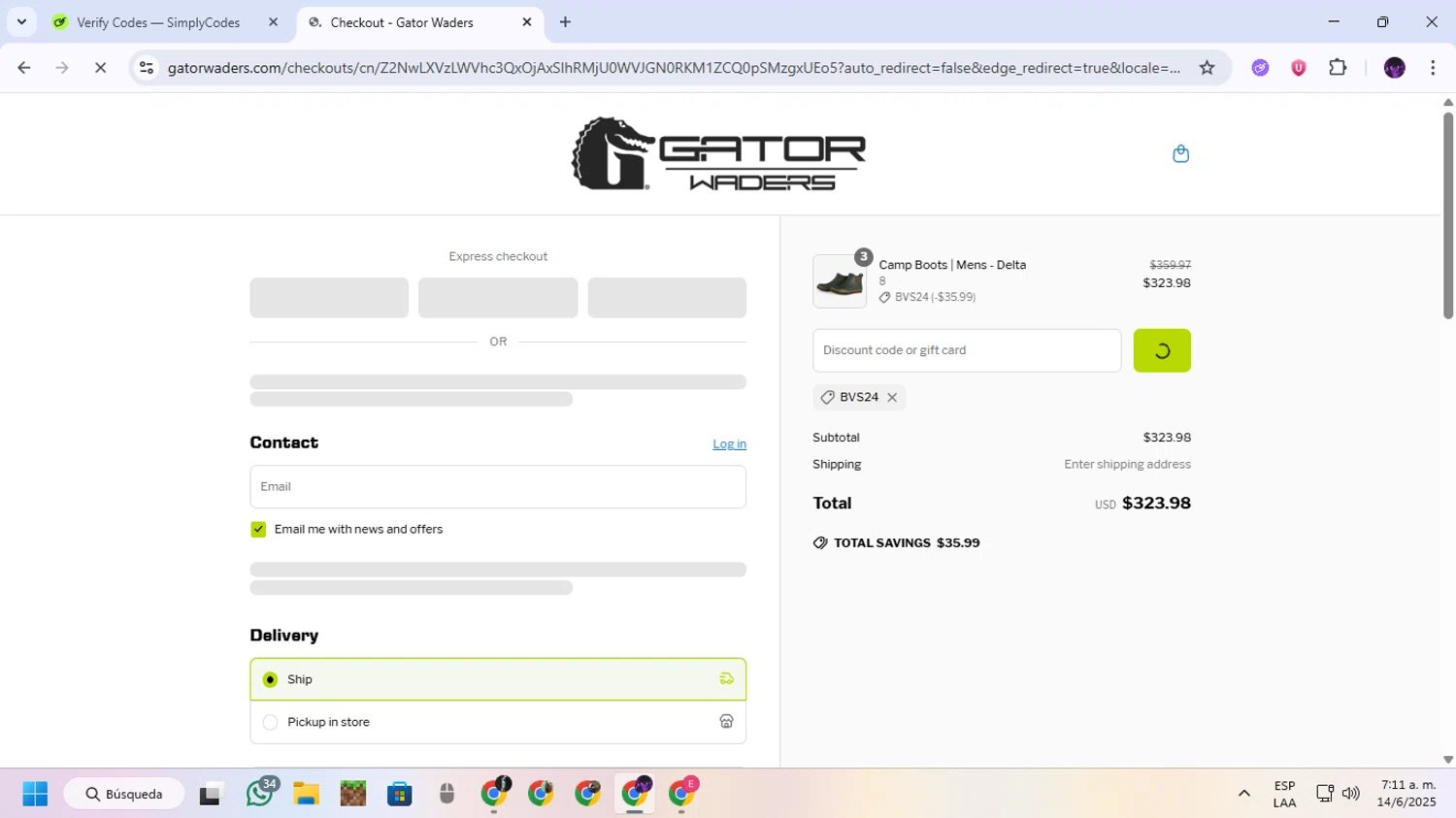
Task: Click the Enter shipping address text
Action: tap(1127, 464)
